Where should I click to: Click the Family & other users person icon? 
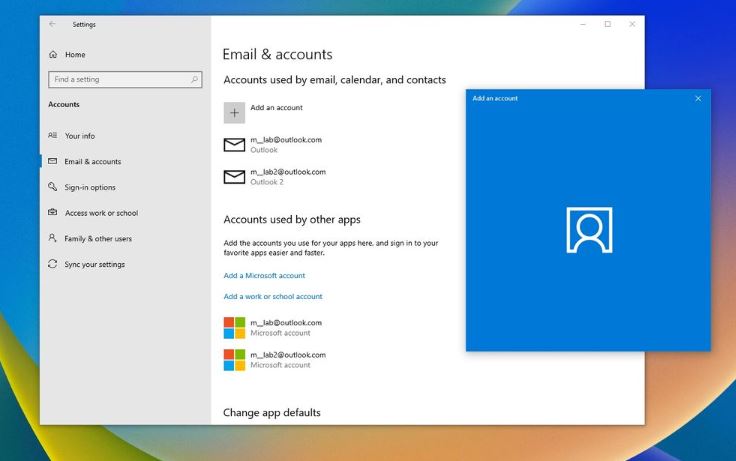pos(53,238)
